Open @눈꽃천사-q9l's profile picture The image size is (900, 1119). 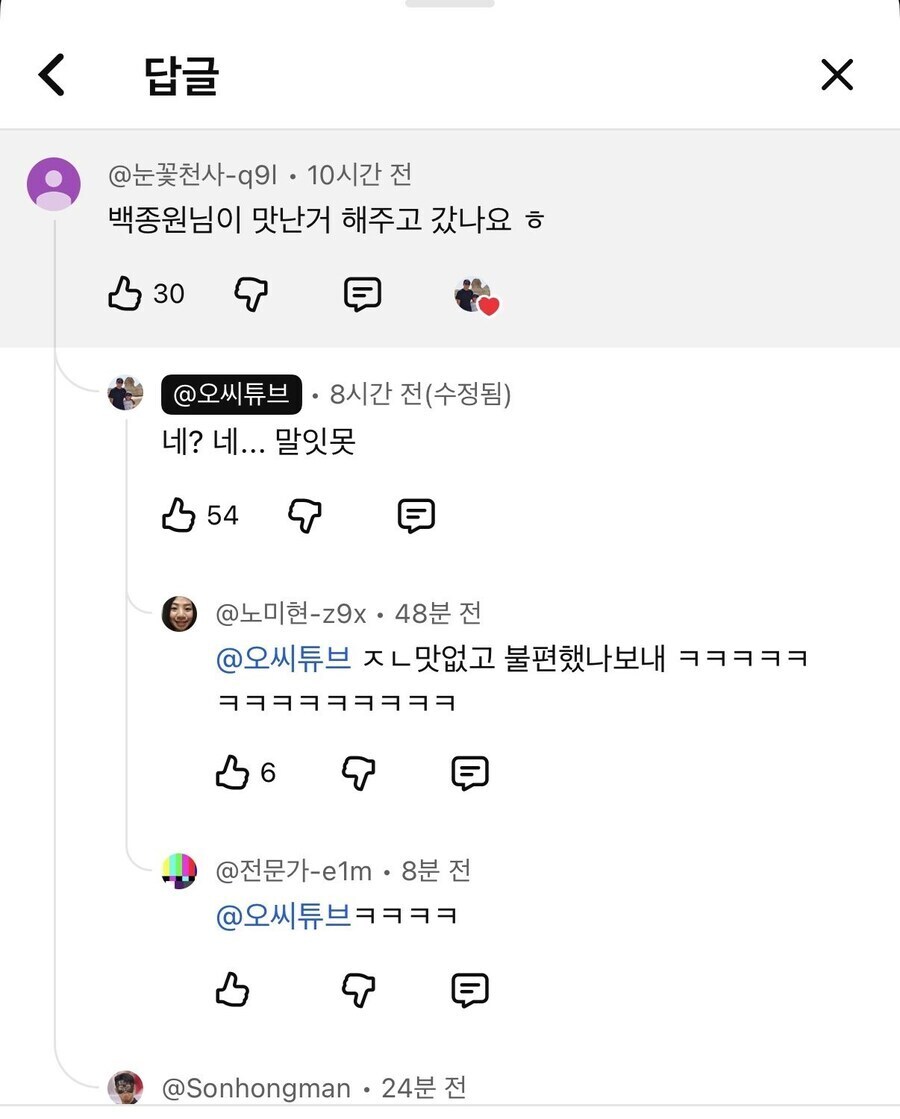coord(53,184)
